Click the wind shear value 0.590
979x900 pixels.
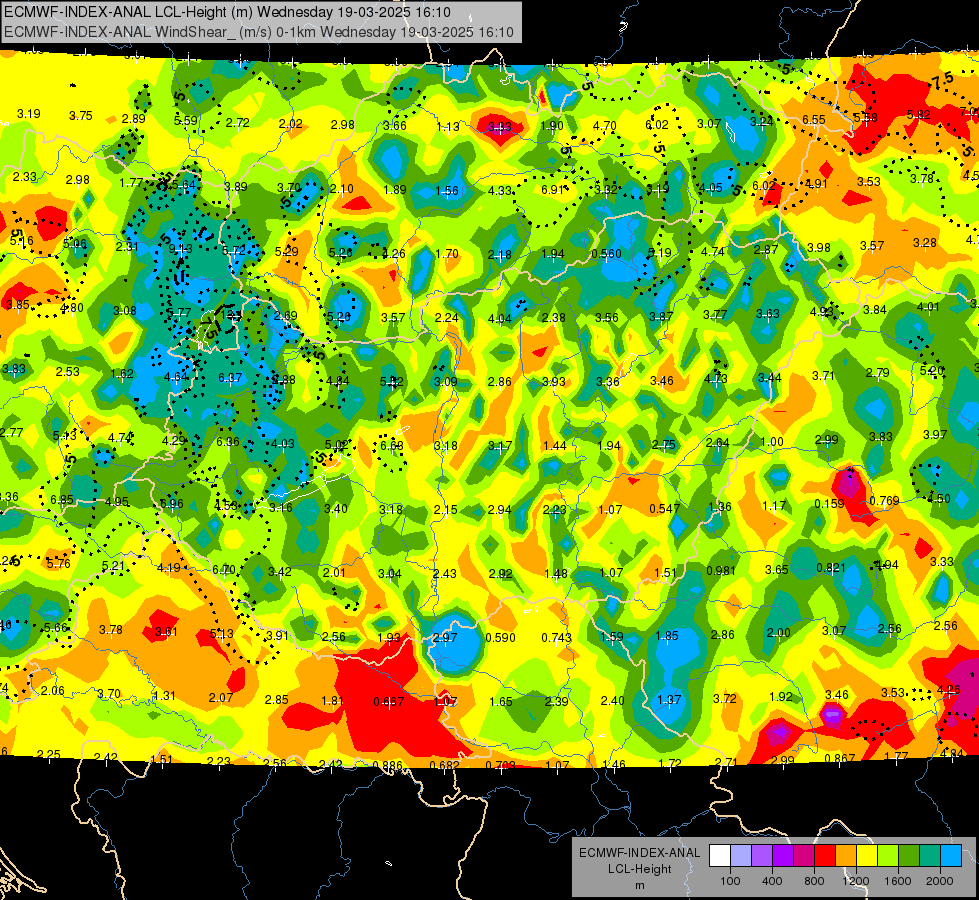pyautogui.click(x=500, y=638)
